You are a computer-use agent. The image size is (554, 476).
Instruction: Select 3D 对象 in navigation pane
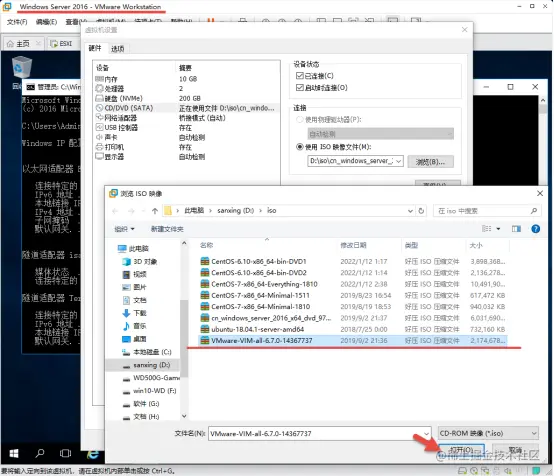[x=140, y=261]
